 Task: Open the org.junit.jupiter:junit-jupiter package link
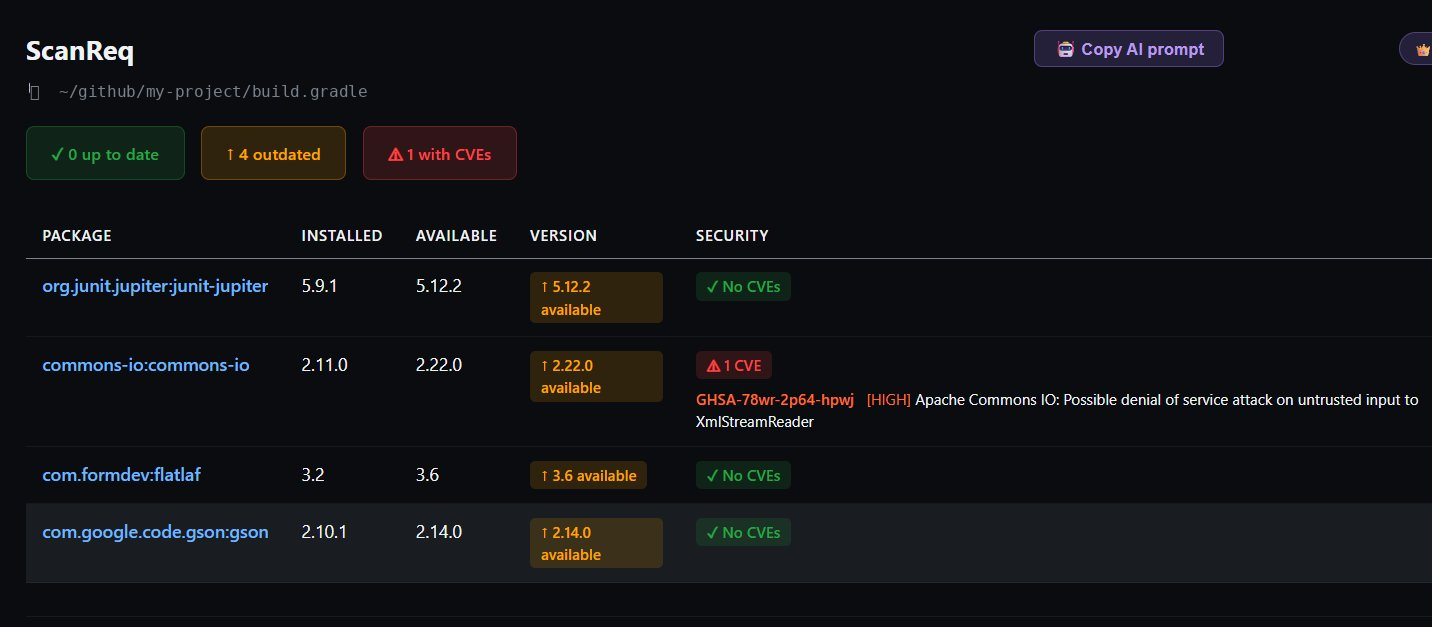tap(155, 286)
